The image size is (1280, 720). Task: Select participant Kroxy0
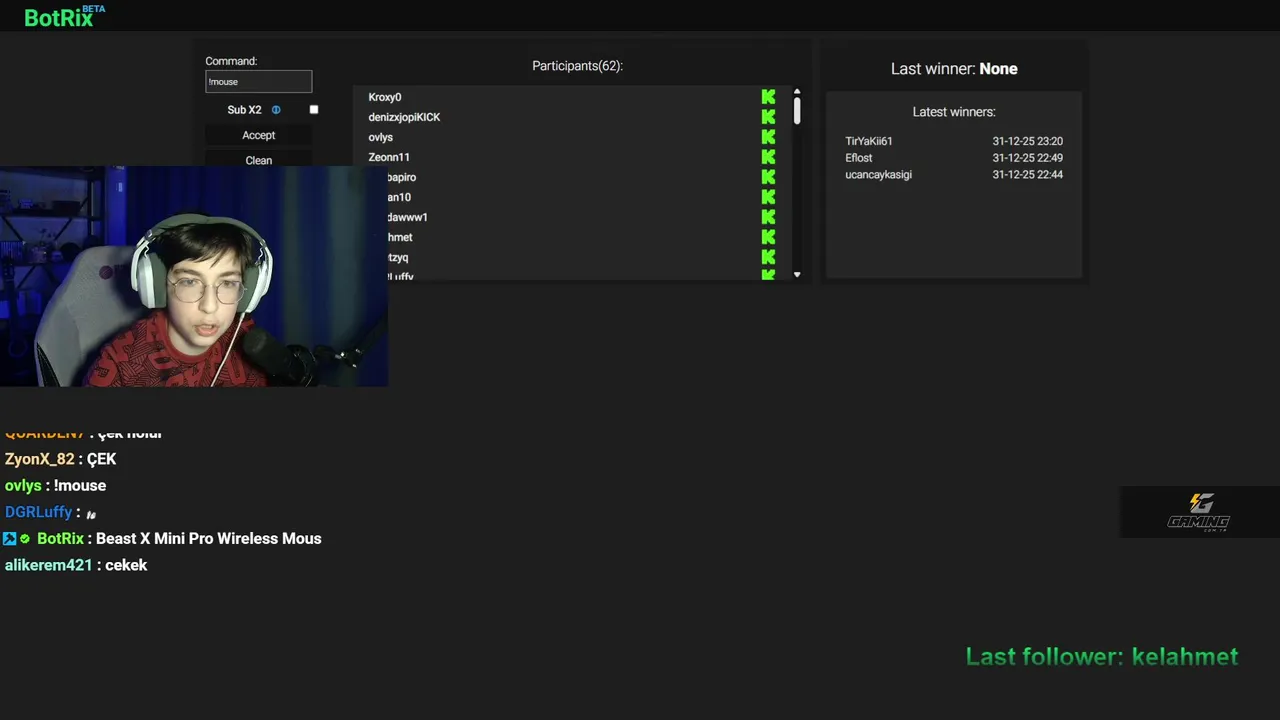pos(385,97)
